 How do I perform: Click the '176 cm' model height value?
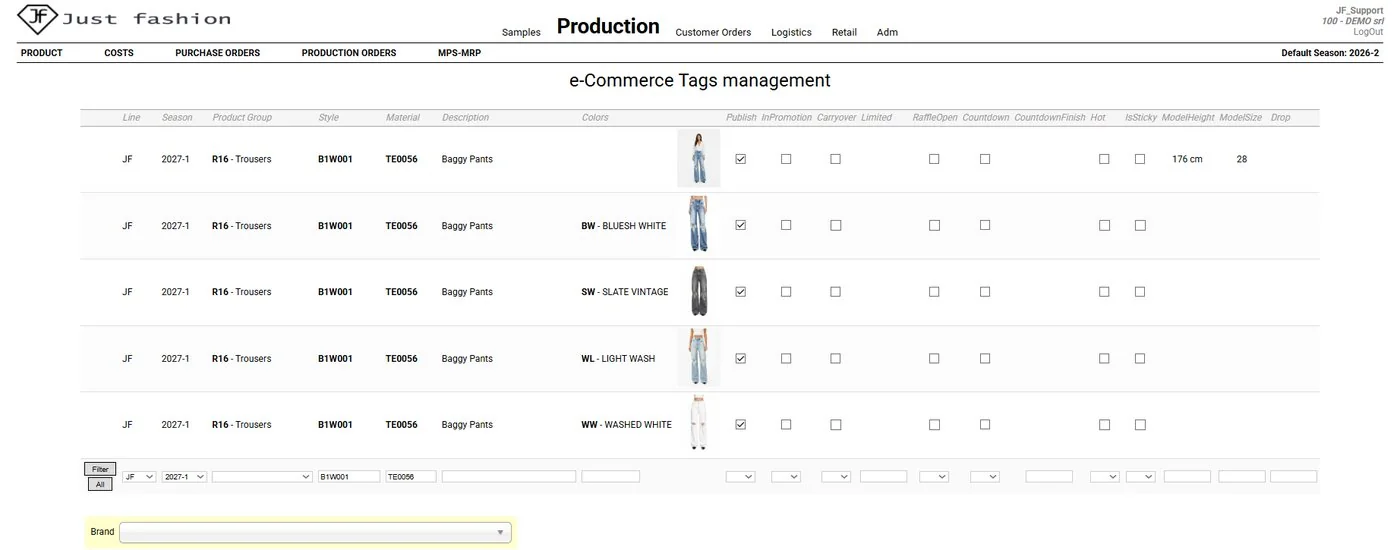pyautogui.click(x=1187, y=159)
